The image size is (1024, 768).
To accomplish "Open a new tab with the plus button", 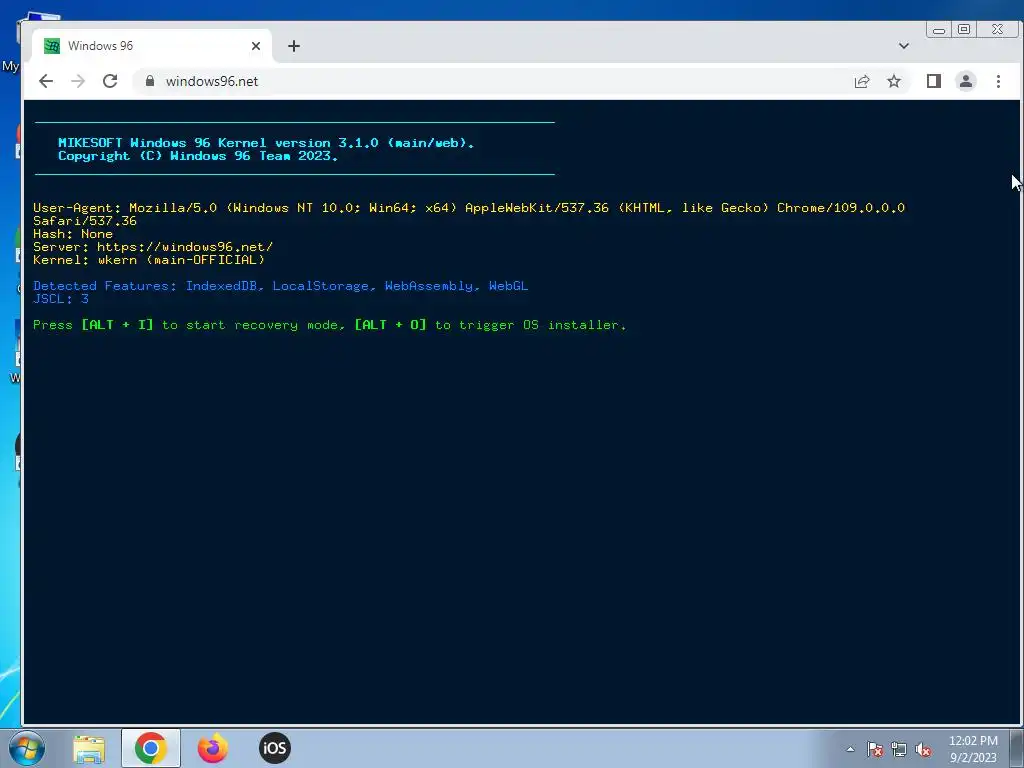I will (294, 46).
